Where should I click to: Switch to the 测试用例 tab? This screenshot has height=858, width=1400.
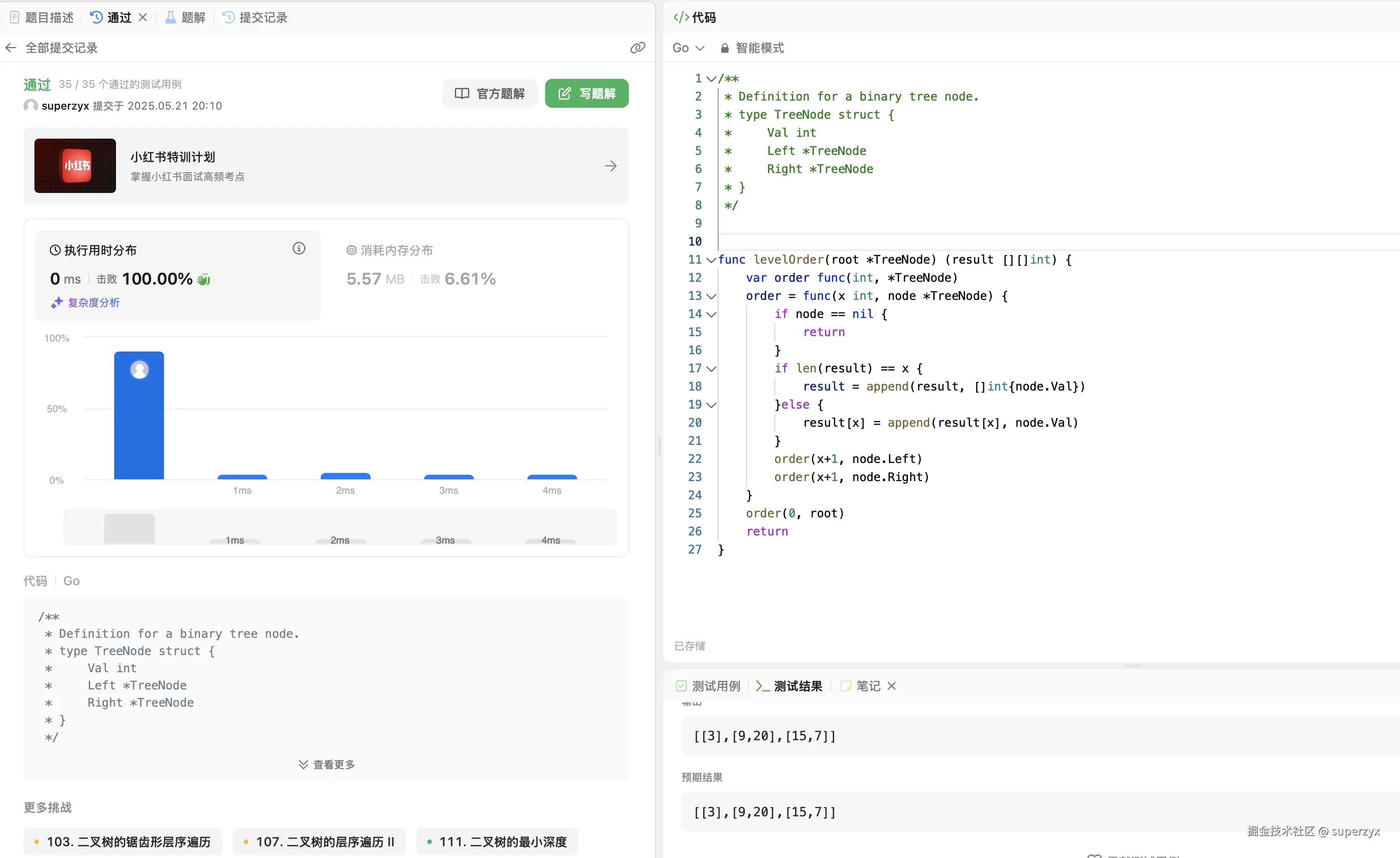(708, 686)
